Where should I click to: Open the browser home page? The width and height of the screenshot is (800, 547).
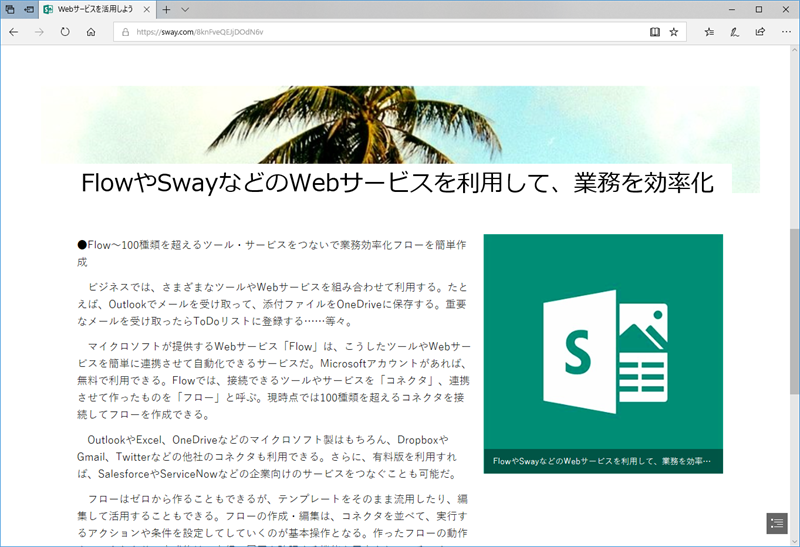(x=91, y=32)
